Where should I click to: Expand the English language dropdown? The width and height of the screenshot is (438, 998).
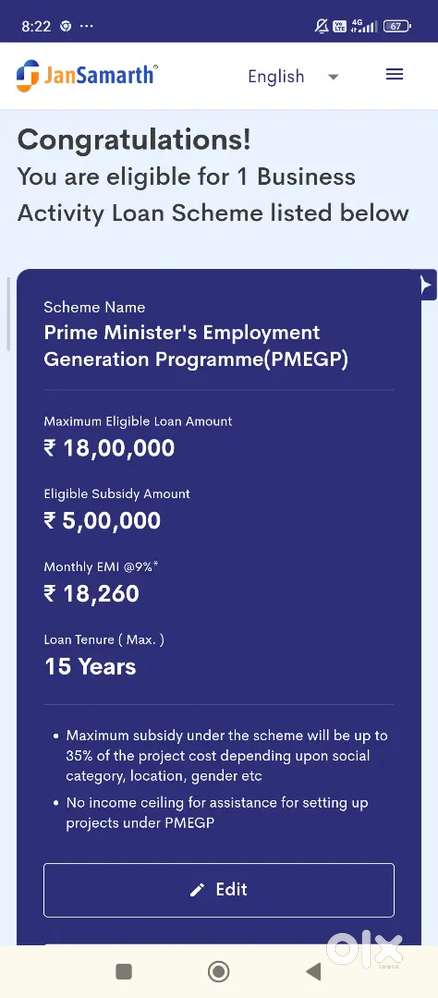[x=293, y=76]
